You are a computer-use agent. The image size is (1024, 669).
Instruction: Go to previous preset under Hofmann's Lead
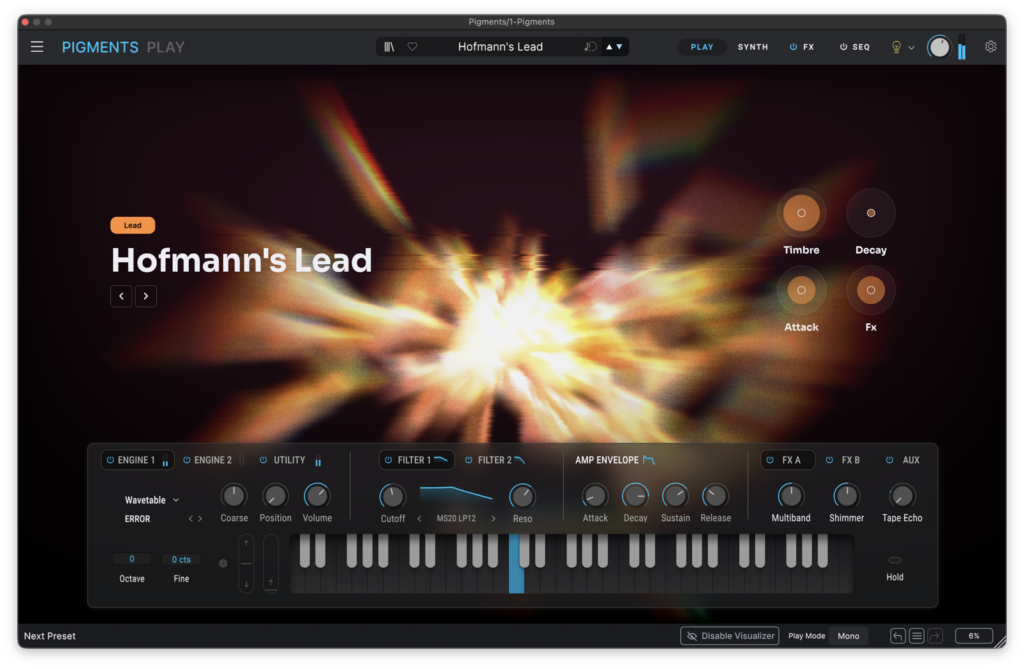coord(121,296)
